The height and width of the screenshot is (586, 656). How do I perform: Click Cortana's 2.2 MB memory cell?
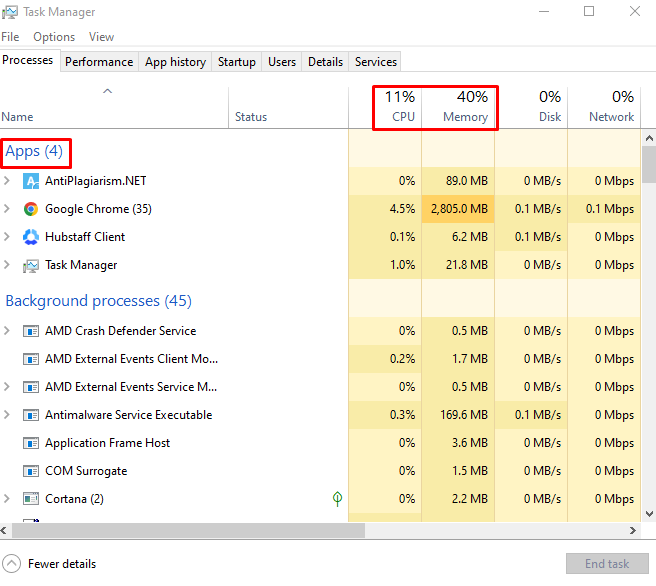[458, 499]
